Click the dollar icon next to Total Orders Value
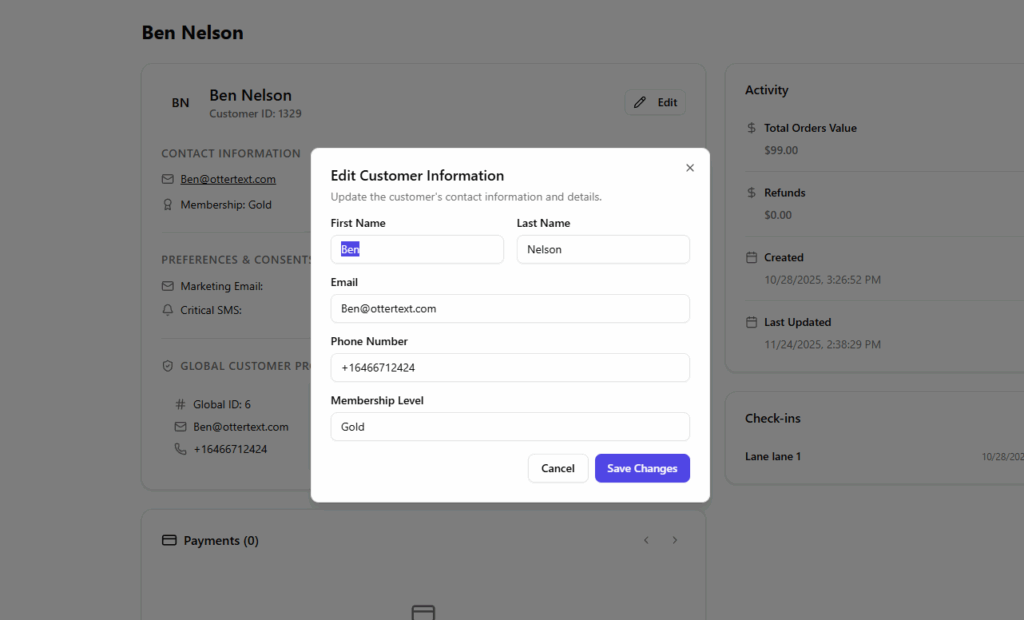 click(752, 128)
